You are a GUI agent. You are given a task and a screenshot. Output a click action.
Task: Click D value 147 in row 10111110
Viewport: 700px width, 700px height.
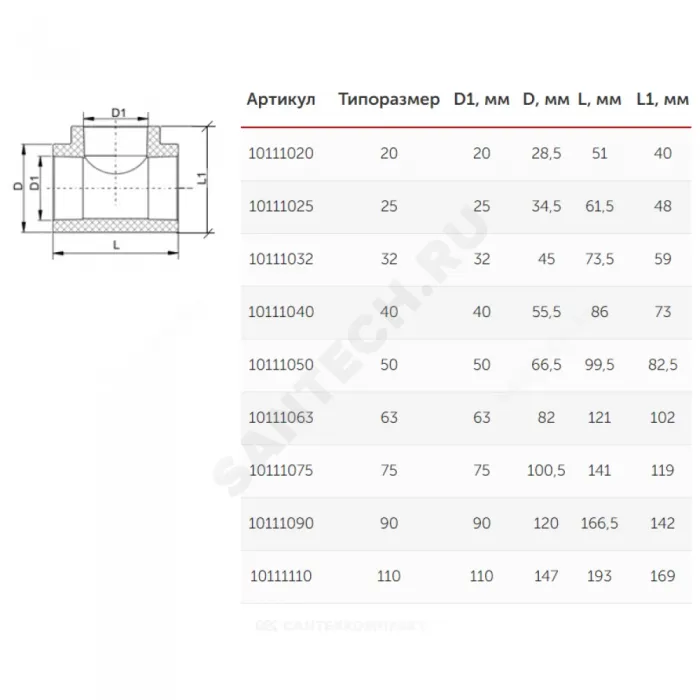[x=546, y=576]
